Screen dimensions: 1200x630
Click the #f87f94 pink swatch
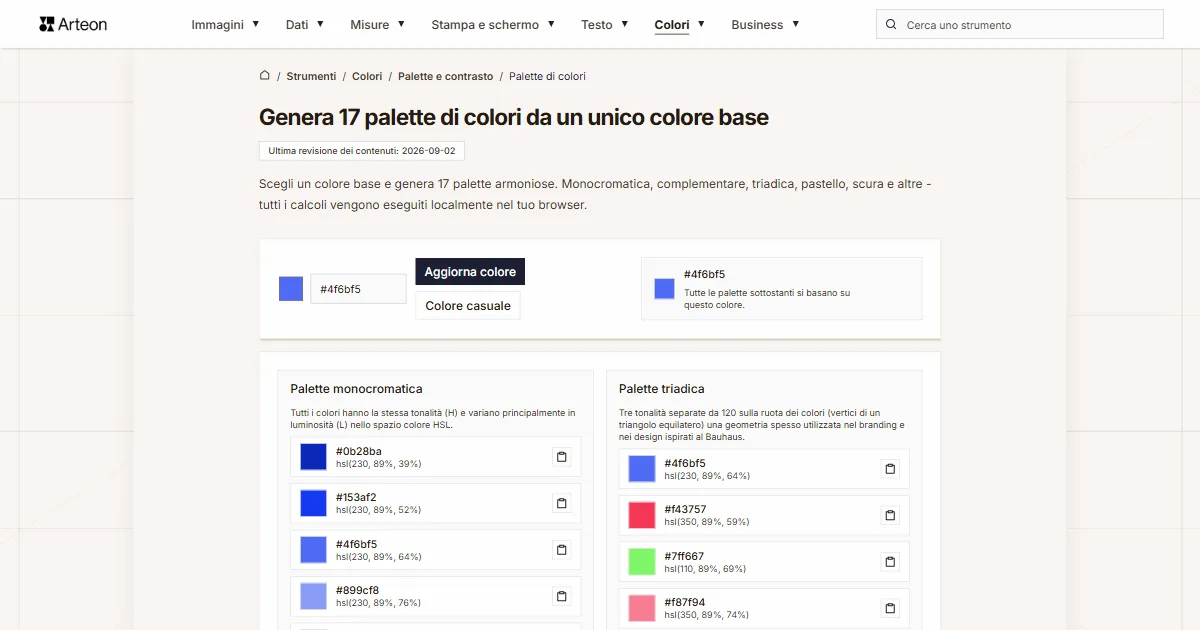pos(642,608)
